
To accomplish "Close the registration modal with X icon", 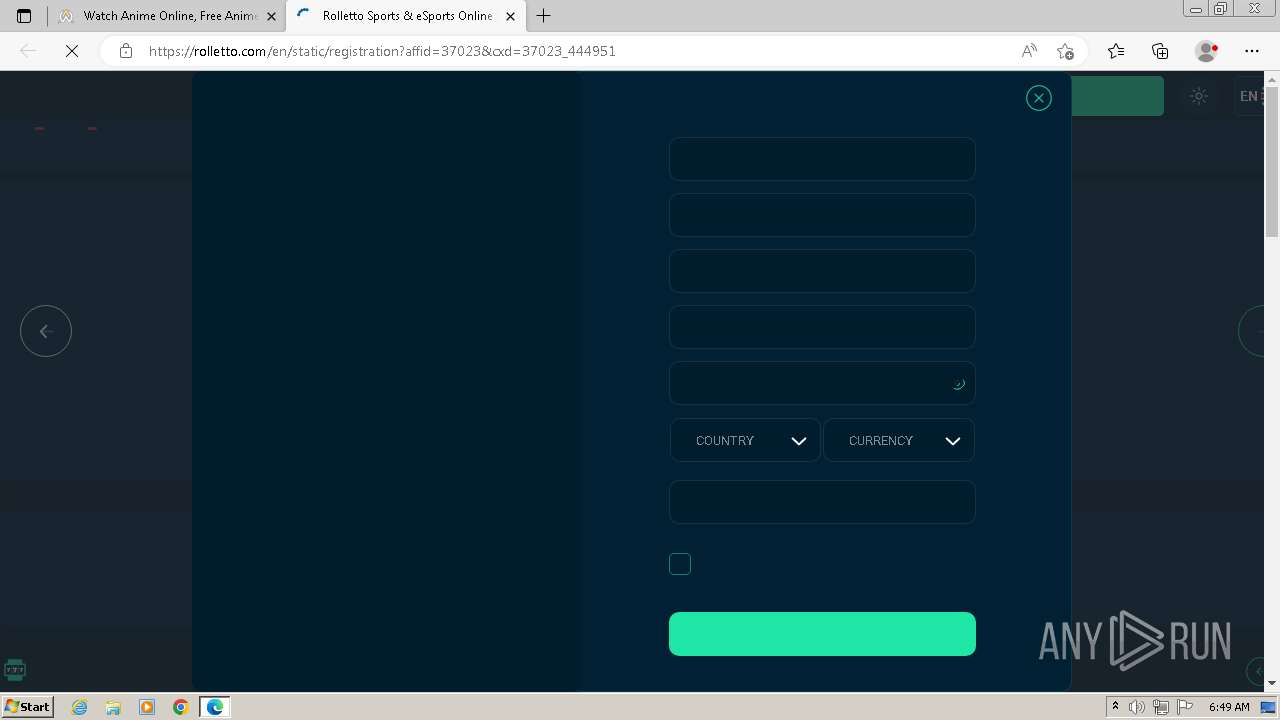I will (x=1039, y=98).
